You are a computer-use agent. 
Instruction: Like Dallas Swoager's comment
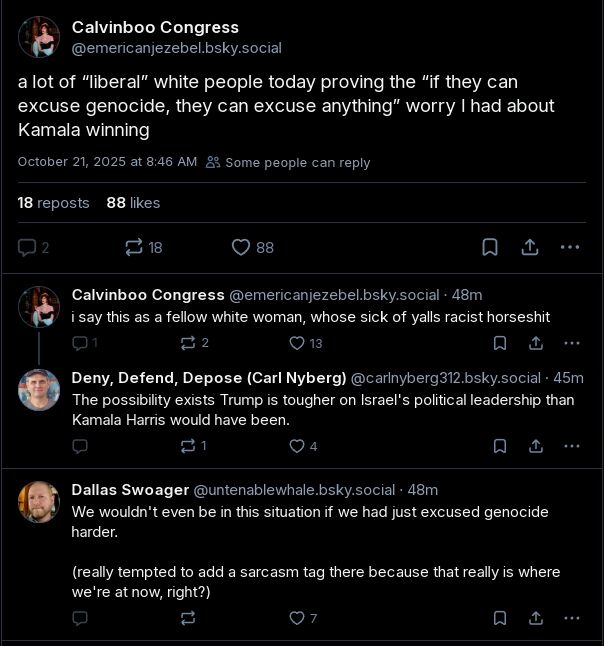point(297,618)
